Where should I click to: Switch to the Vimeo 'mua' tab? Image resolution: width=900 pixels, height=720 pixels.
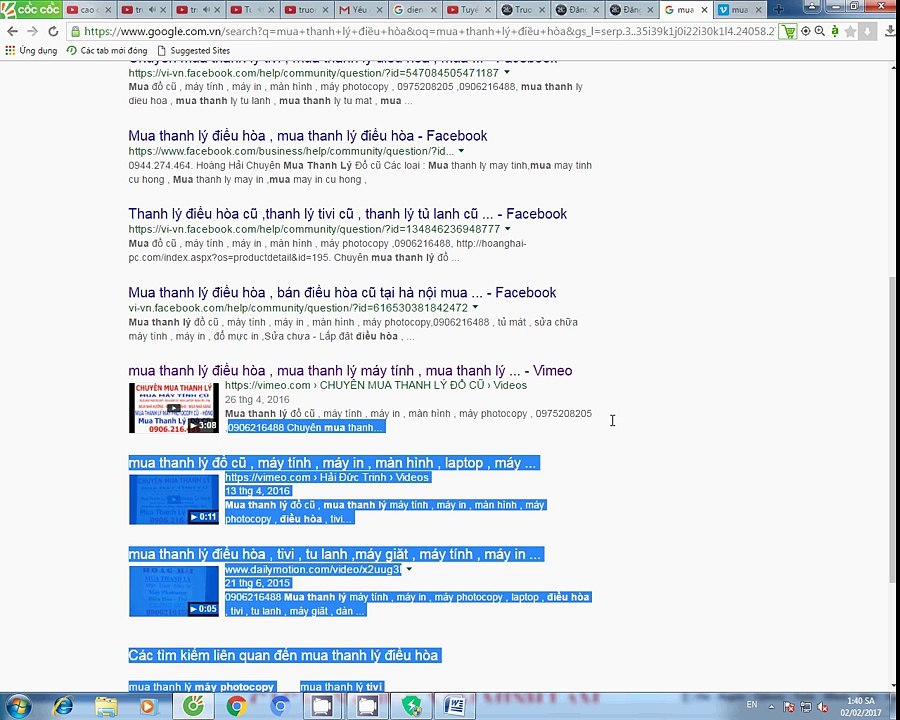[x=739, y=10]
